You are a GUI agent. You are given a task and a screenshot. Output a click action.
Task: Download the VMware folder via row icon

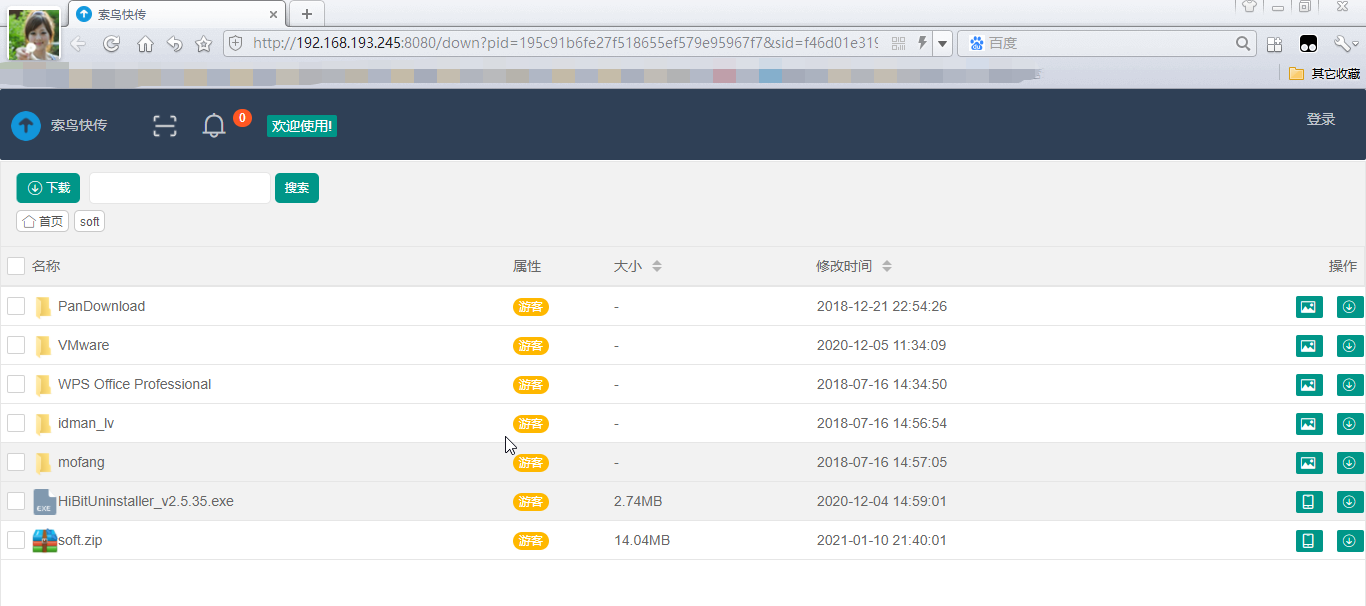pyautogui.click(x=1350, y=346)
